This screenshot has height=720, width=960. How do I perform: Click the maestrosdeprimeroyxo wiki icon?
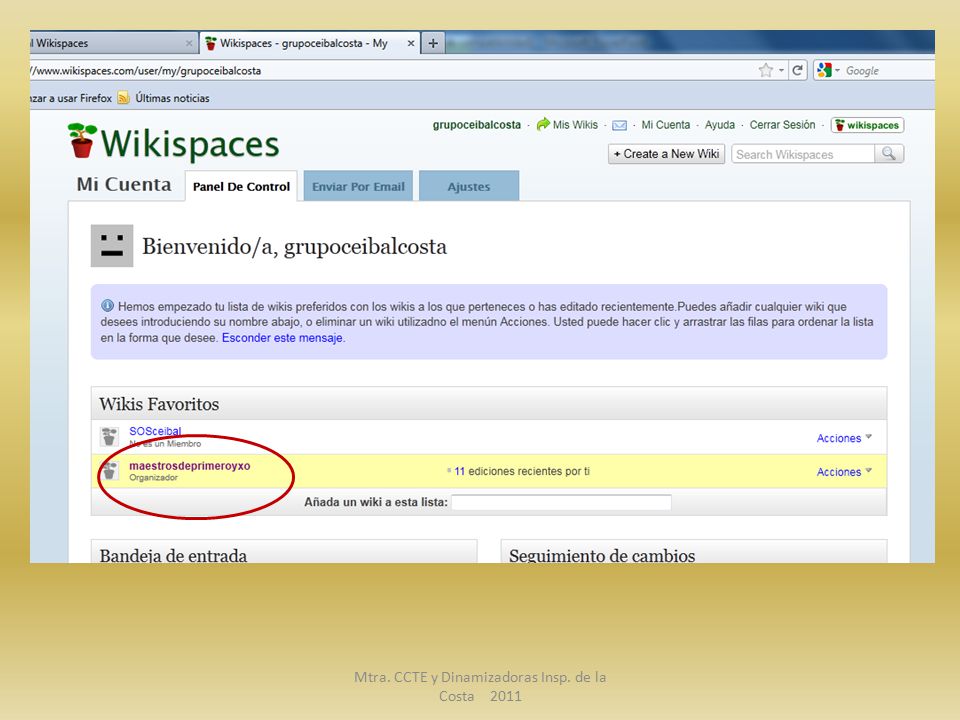point(109,471)
